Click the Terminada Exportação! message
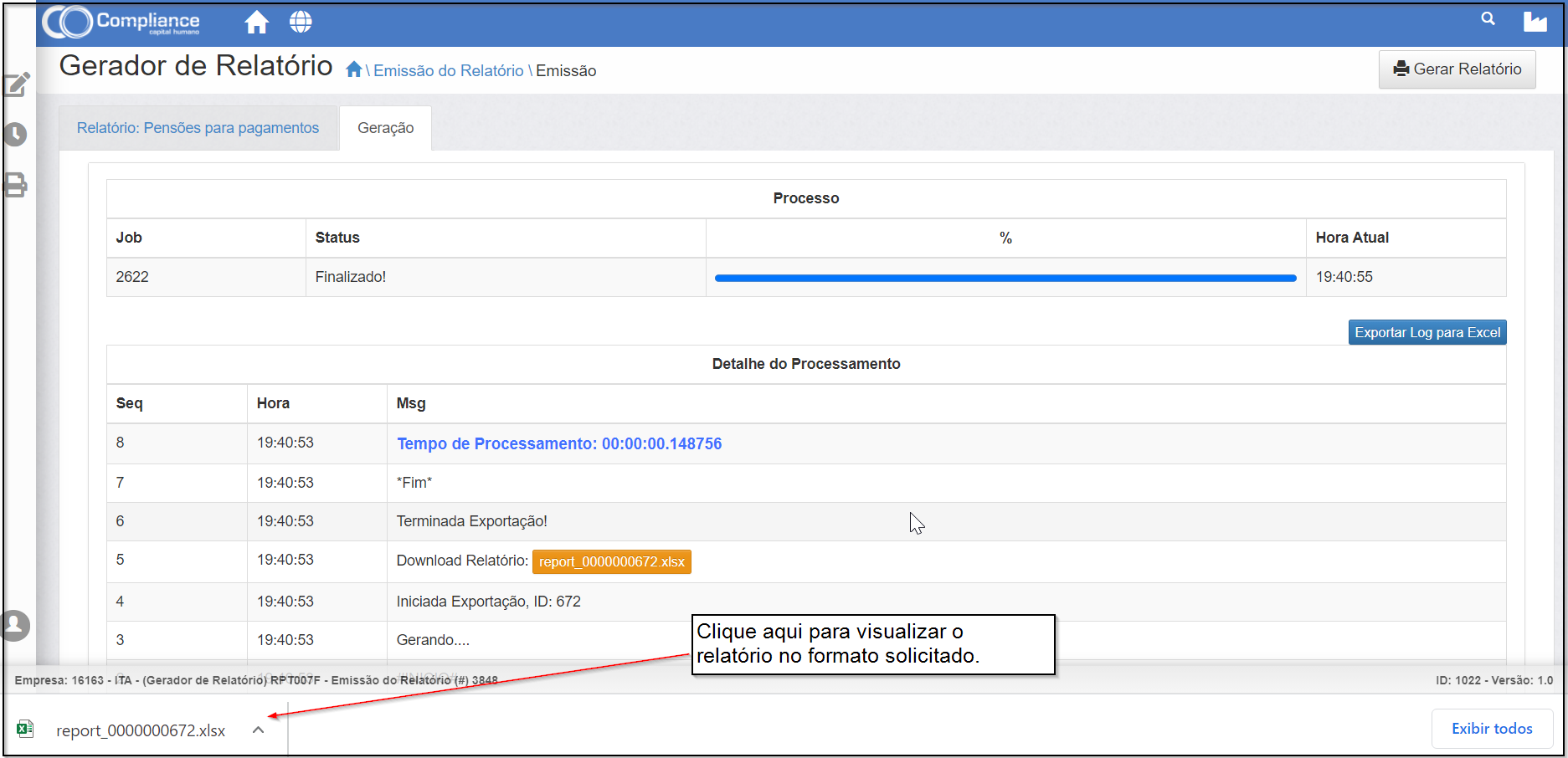Viewport: 1568px width, 758px height. tap(472, 521)
